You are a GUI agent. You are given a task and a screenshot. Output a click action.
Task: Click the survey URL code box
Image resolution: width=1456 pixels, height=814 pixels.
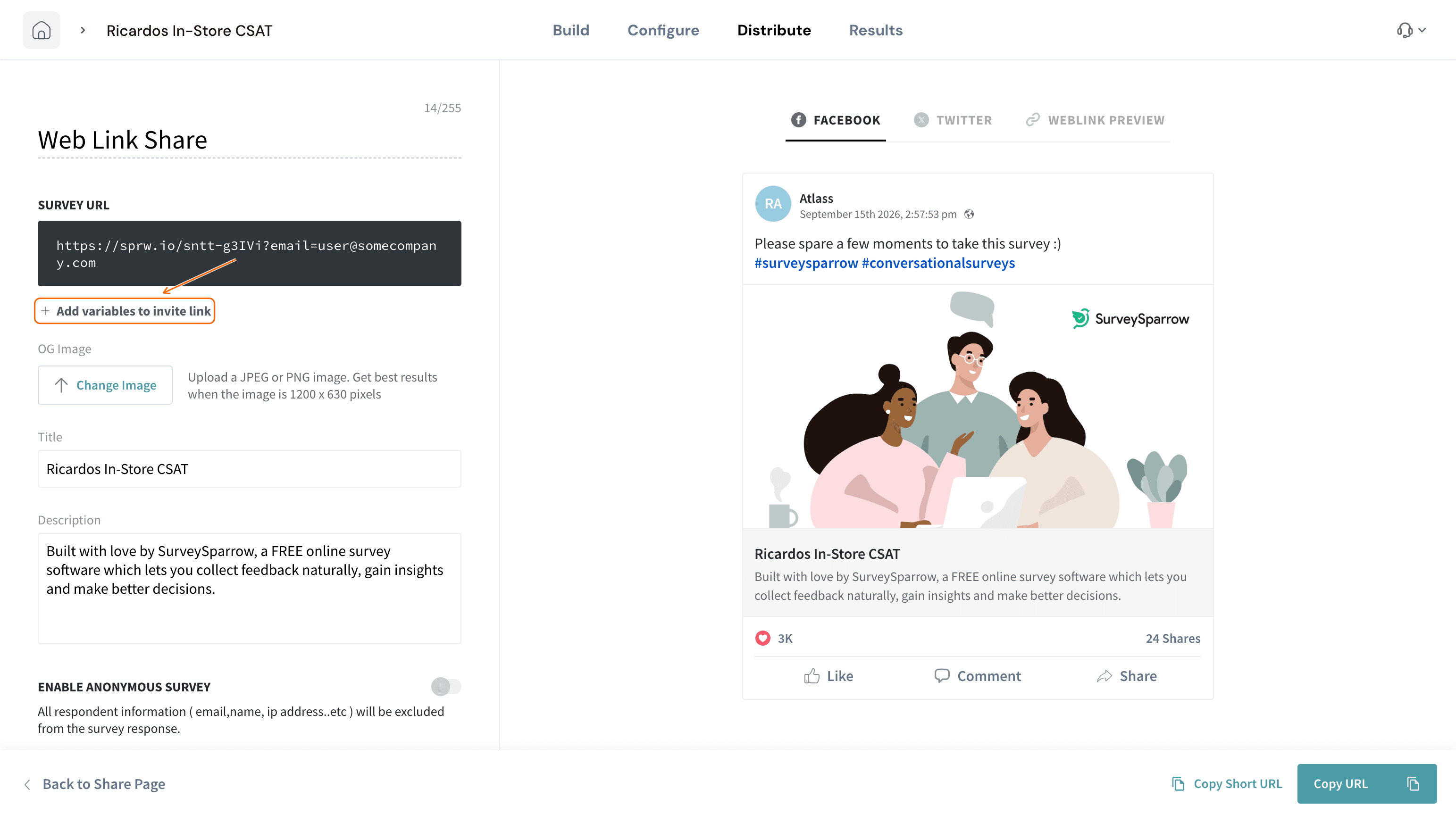[249, 254]
